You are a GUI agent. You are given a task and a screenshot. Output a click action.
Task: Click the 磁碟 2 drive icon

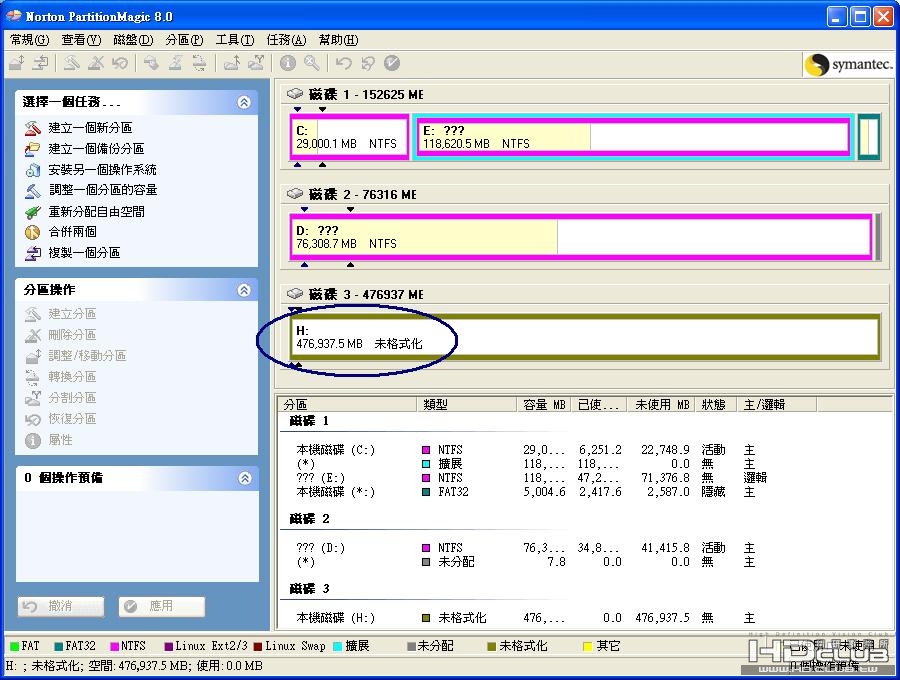(x=295, y=193)
